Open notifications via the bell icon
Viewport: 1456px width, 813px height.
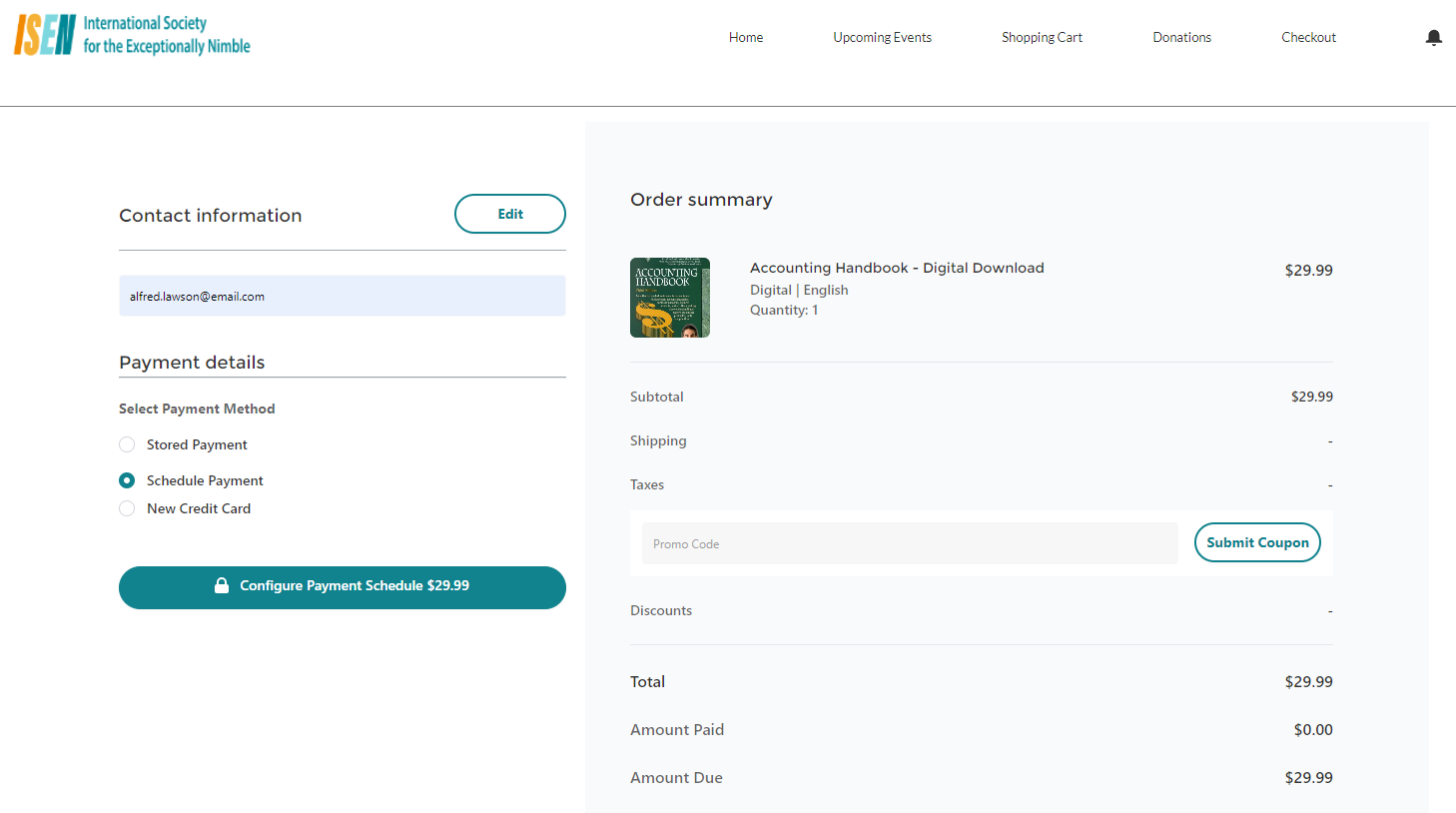pyautogui.click(x=1434, y=37)
